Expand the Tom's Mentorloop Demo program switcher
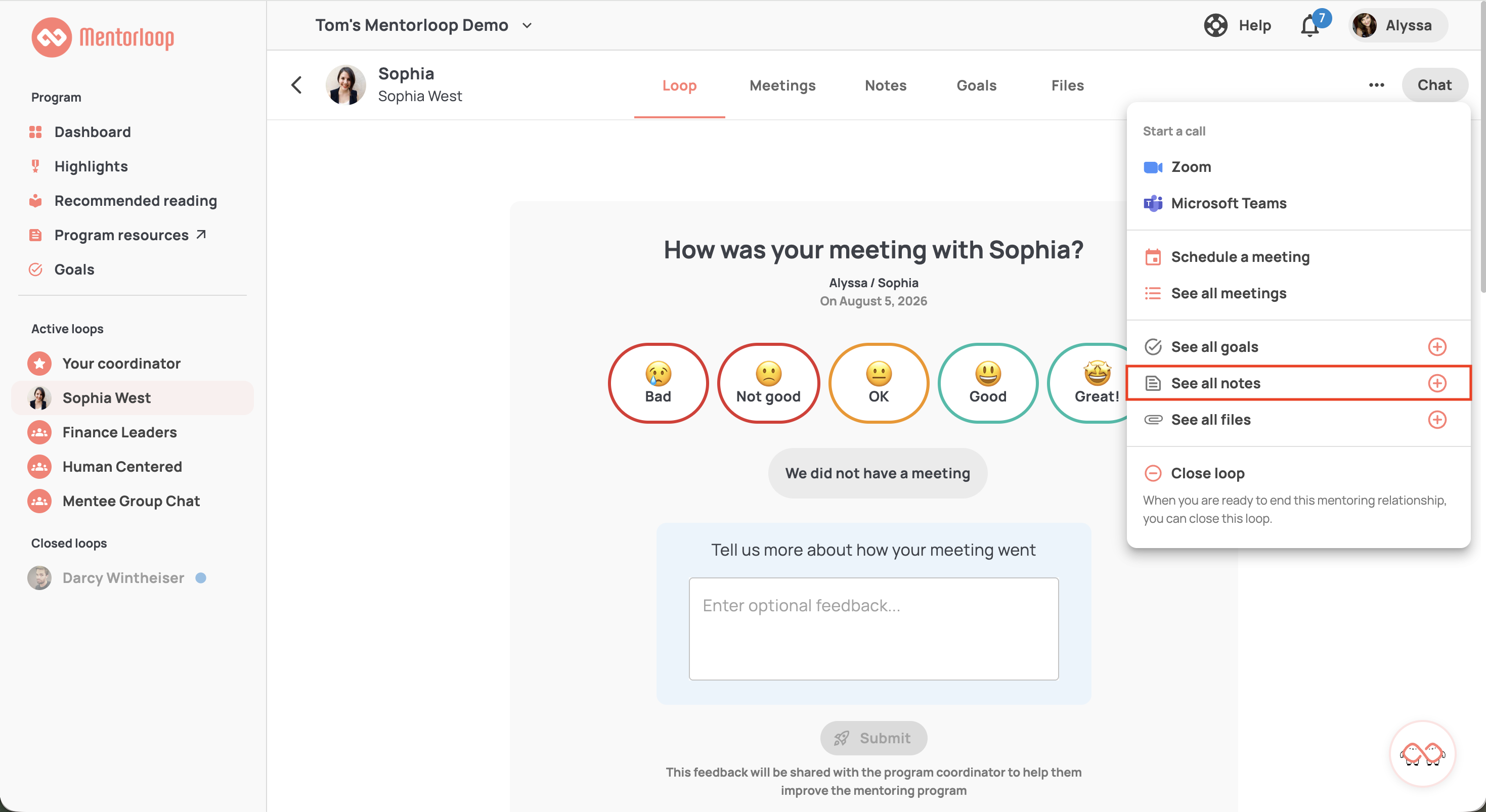Image resolution: width=1486 pixels, height=812 pixels. (423, 25)
